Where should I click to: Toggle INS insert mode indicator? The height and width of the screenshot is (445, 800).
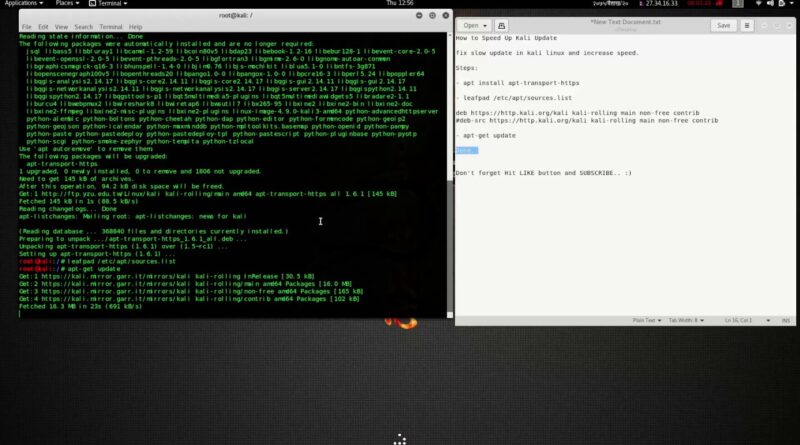786,320
